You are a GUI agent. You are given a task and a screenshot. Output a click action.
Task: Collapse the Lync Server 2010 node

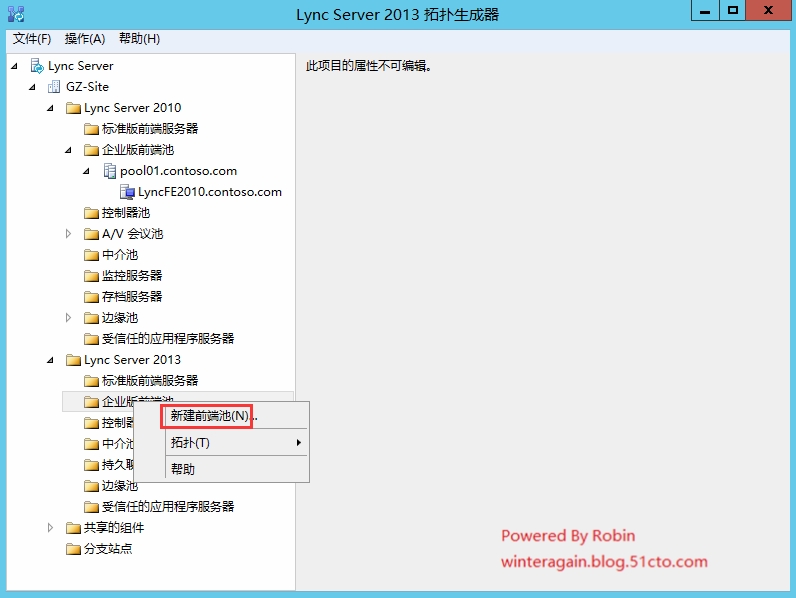pos(50,108)
